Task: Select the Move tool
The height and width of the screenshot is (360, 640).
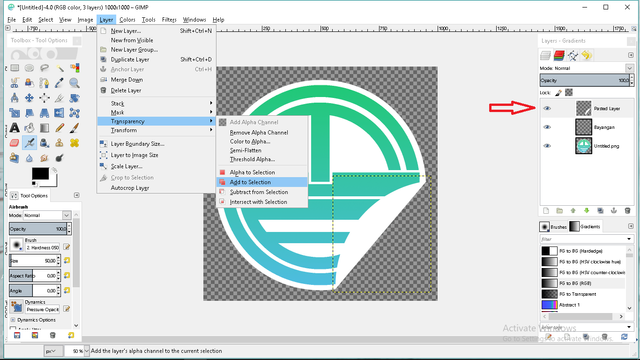Action: [x=29, y=98]
